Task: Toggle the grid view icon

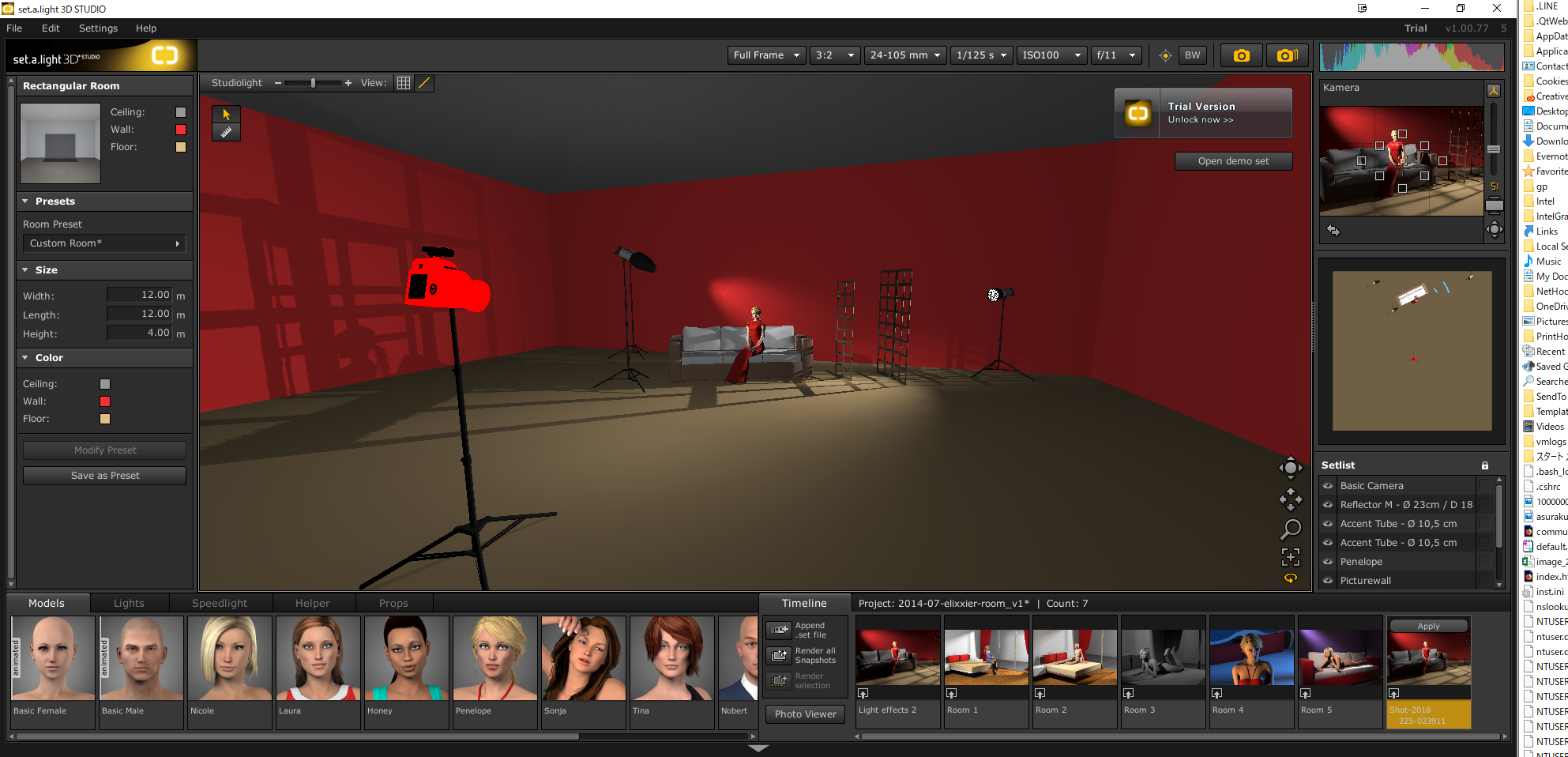Action: pyautogui.click(x=404, y=83)
